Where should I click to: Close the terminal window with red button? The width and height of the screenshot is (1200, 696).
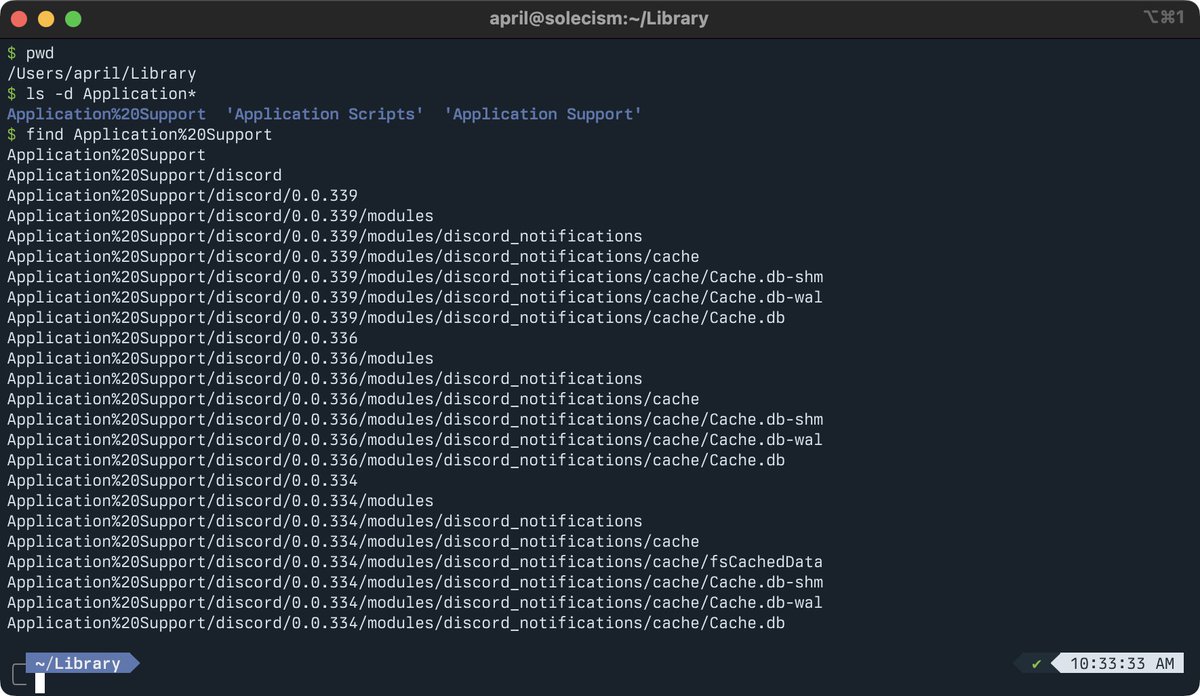tap(19, 19)
